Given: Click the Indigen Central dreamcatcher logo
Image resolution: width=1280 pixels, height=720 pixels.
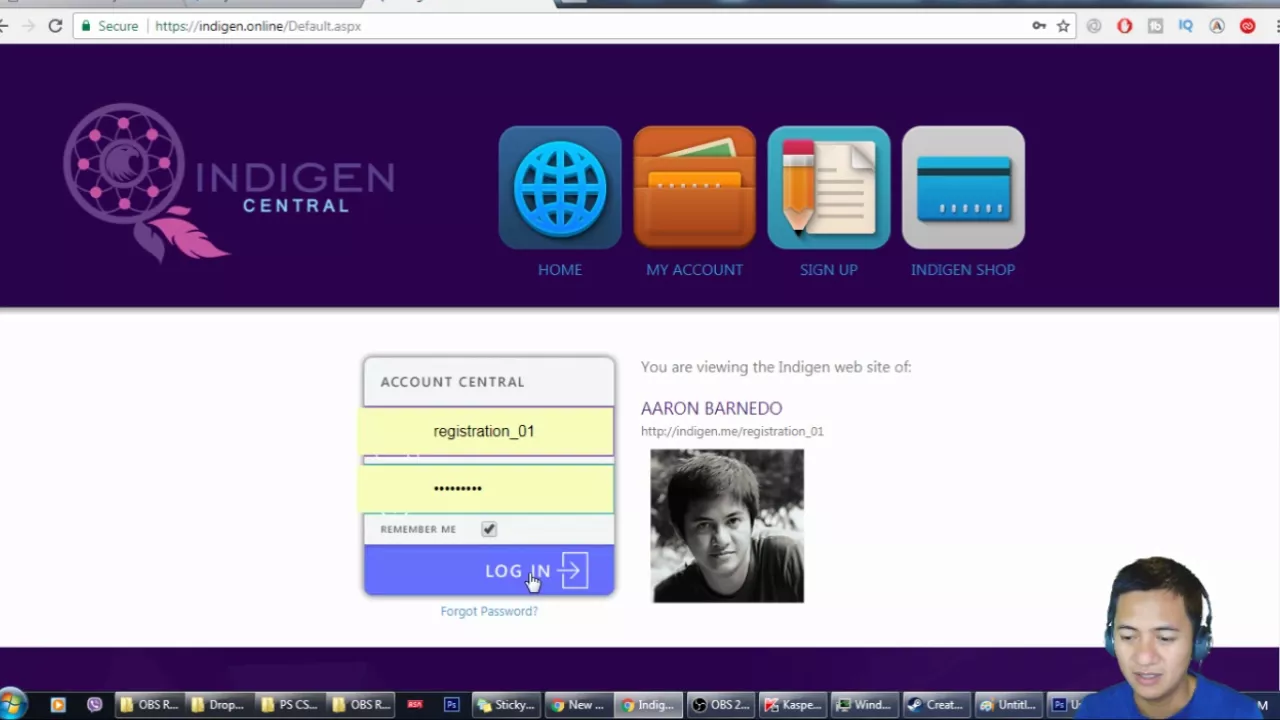Looking at the screenshot, I should [x=229, y=183].
